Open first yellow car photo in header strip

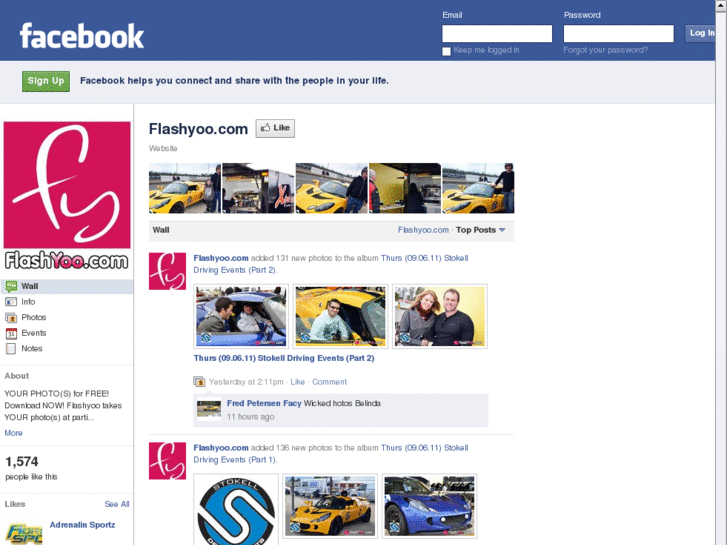[185, 188]
